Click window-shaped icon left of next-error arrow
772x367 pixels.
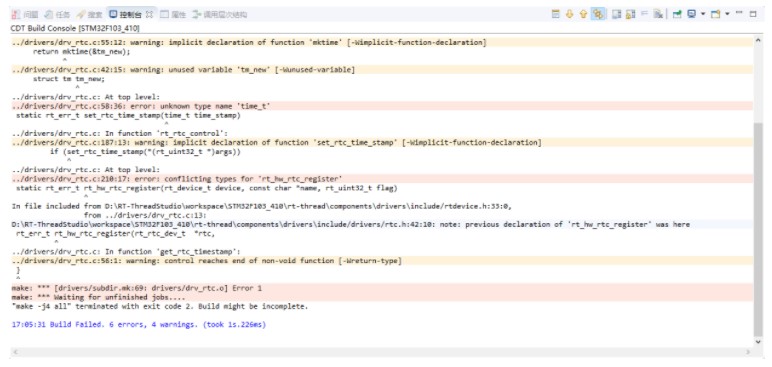[x=556, y=14]
